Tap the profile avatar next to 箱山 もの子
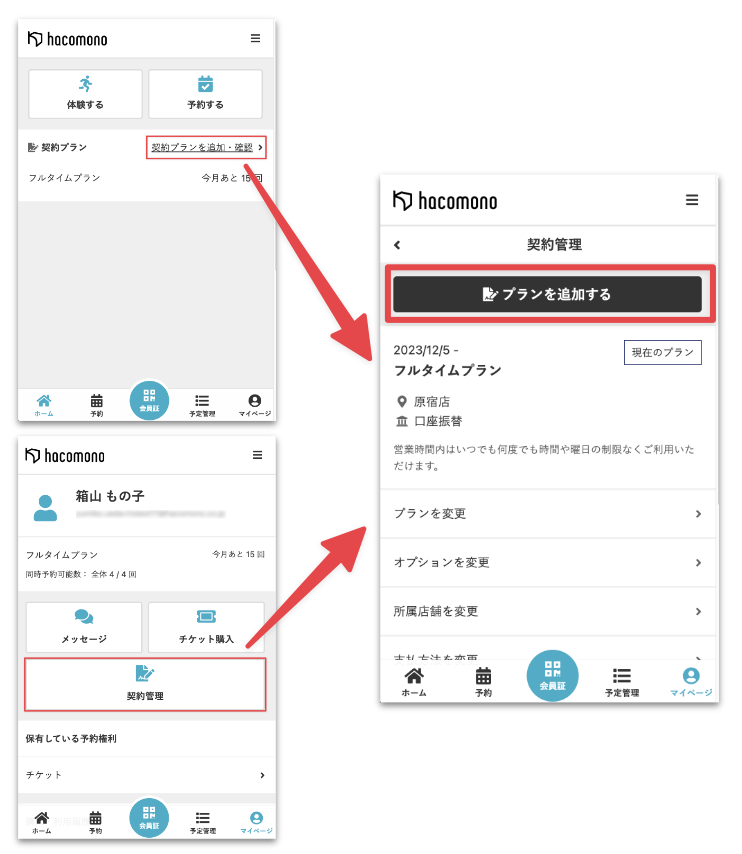The height and width of the screenshot is (854, 742). (x=46, y=507)
